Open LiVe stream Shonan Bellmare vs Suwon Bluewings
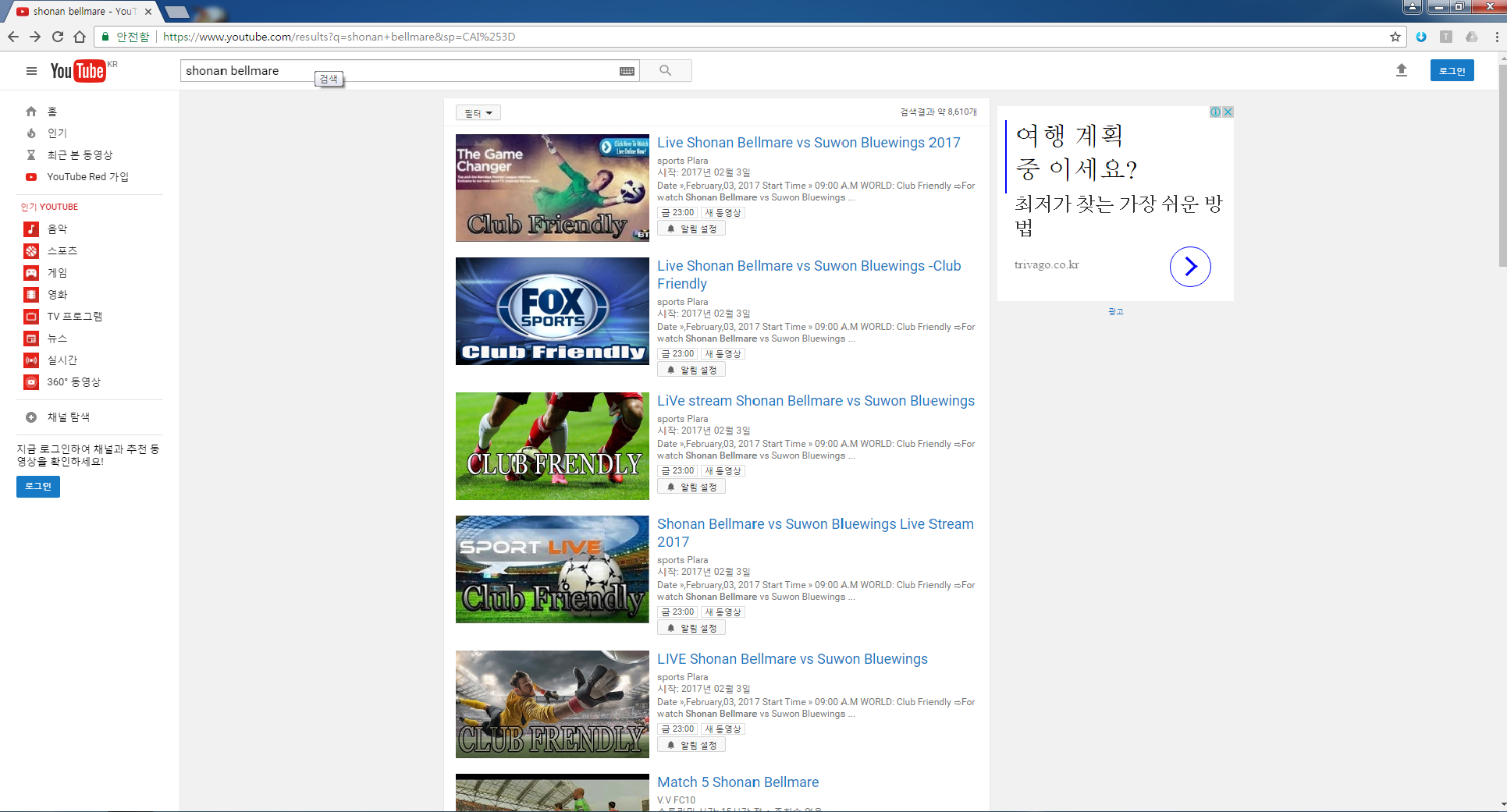The height and width of the screenshot is (812, 1507). (x=816, y=401)
